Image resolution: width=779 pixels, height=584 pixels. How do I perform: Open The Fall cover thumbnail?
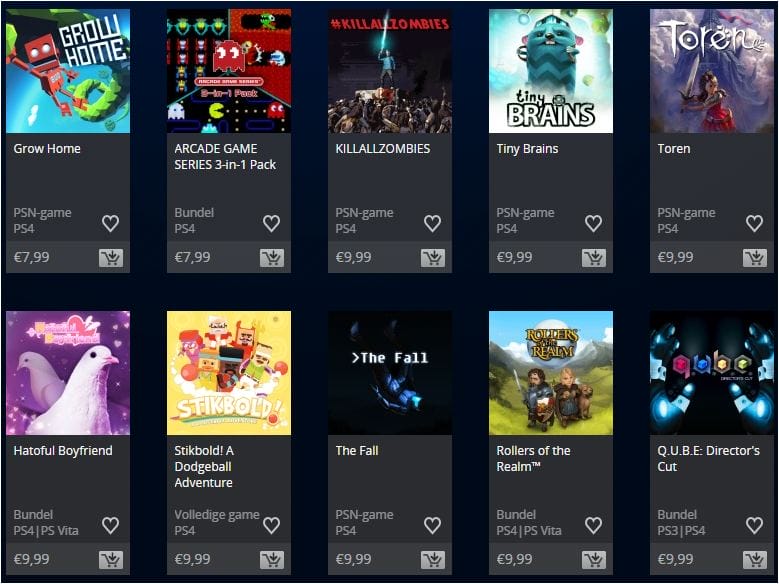click(390, 373)
